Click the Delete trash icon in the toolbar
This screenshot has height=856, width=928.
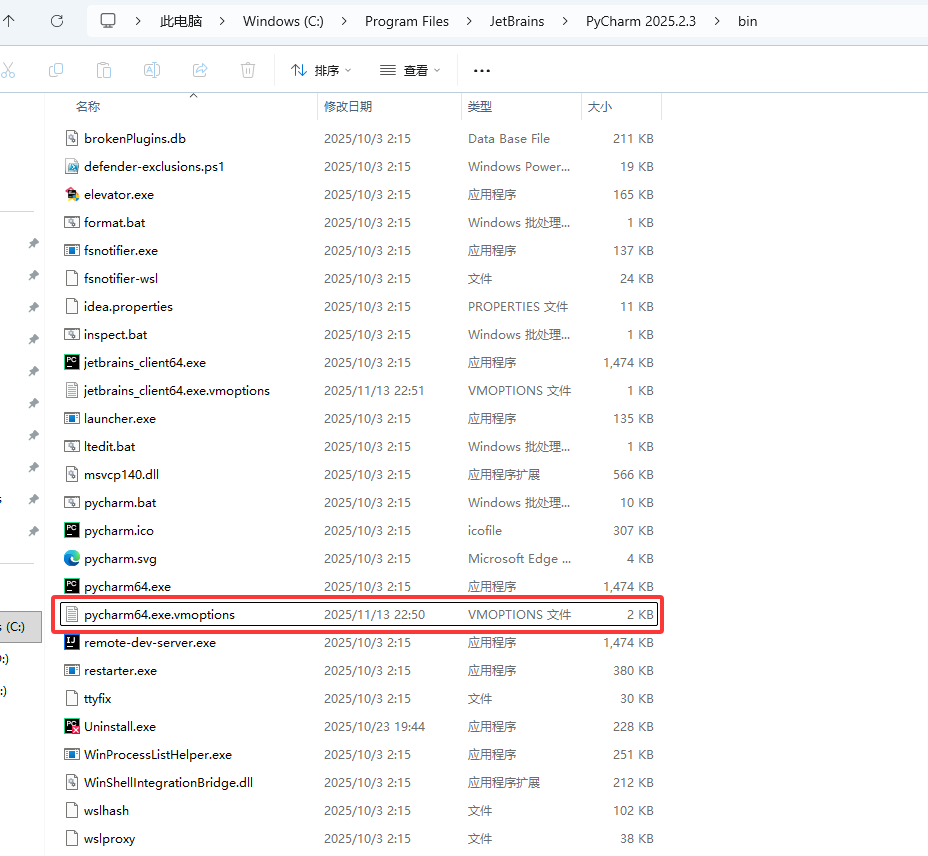pyautogui.click(x=248, y=70)
